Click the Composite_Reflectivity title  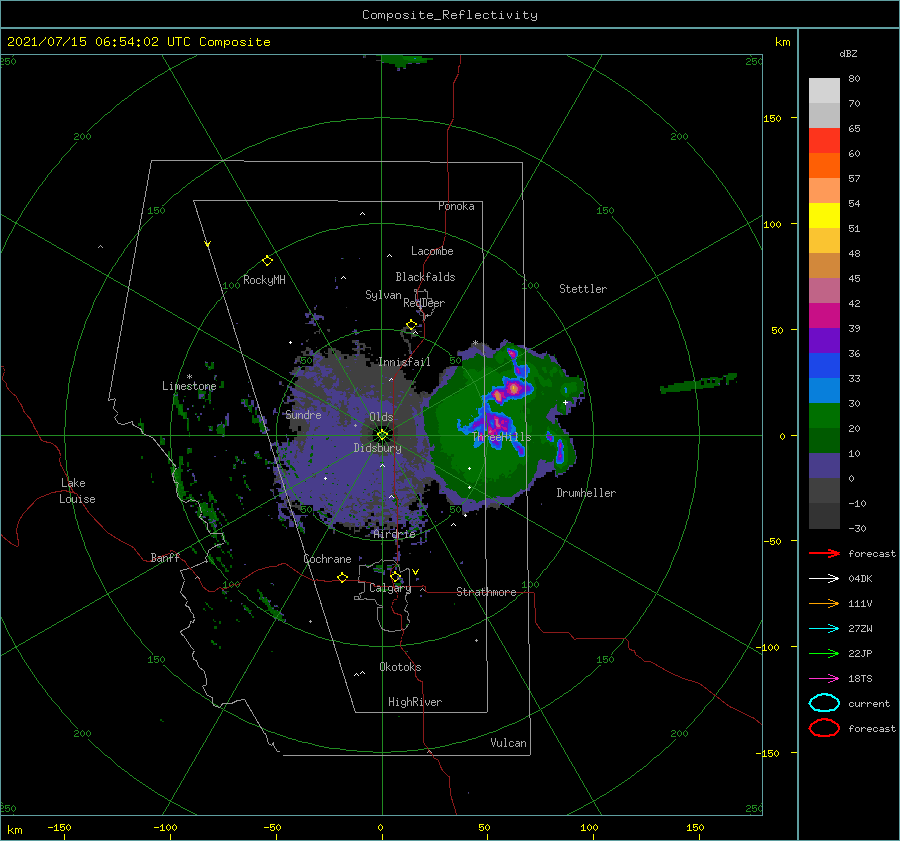tap(450, 15)
